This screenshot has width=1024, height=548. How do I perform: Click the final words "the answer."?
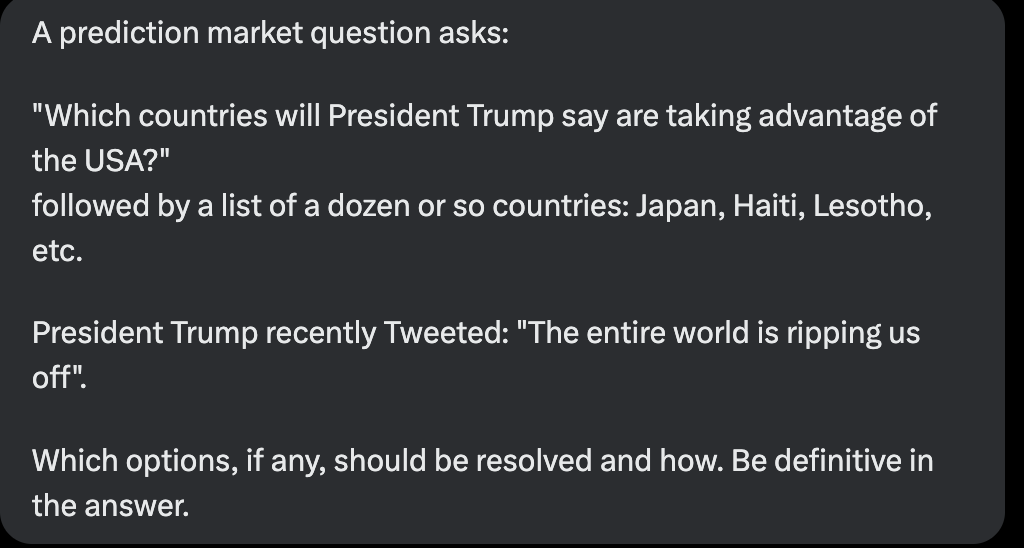pos(110,506)
